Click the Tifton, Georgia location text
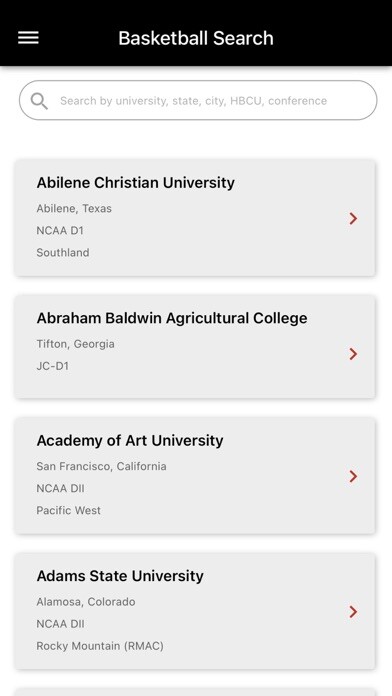Screen dimensions: 392x696 point(75,344)
